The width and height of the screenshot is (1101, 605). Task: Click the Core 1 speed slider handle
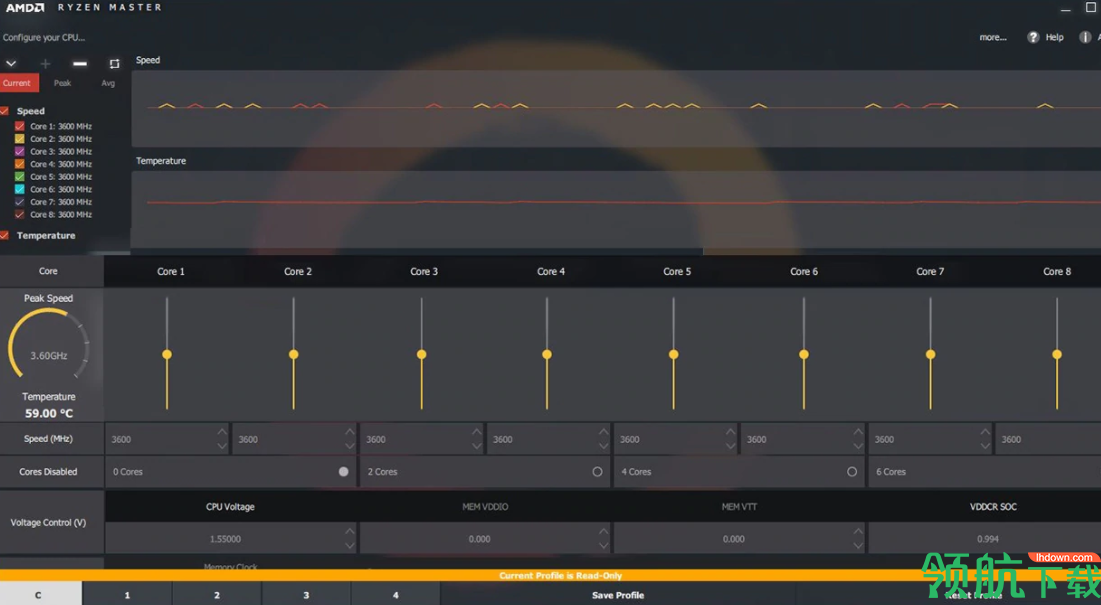(x=167, y=354)
